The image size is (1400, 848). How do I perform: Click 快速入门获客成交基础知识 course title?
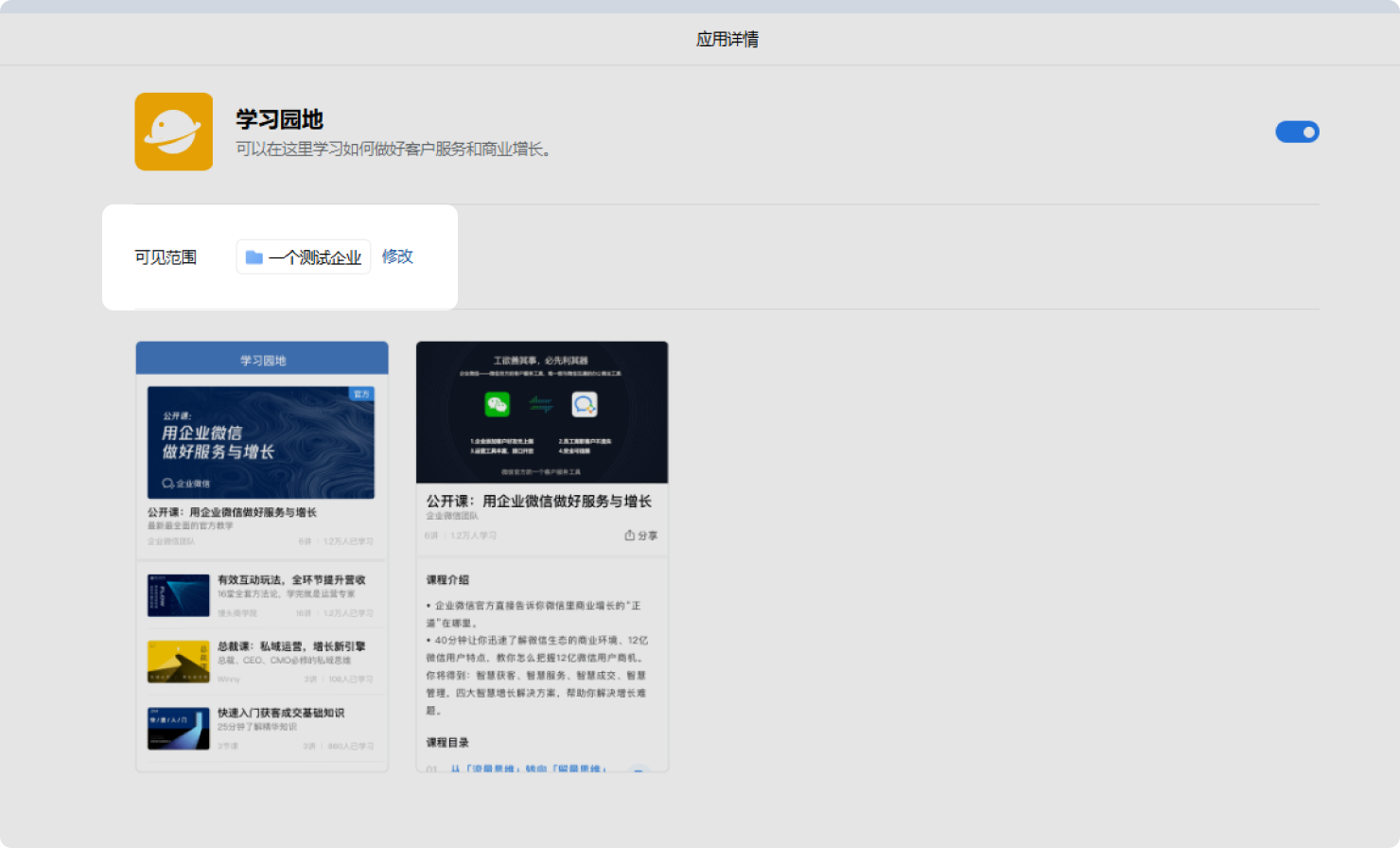point(281,713)
